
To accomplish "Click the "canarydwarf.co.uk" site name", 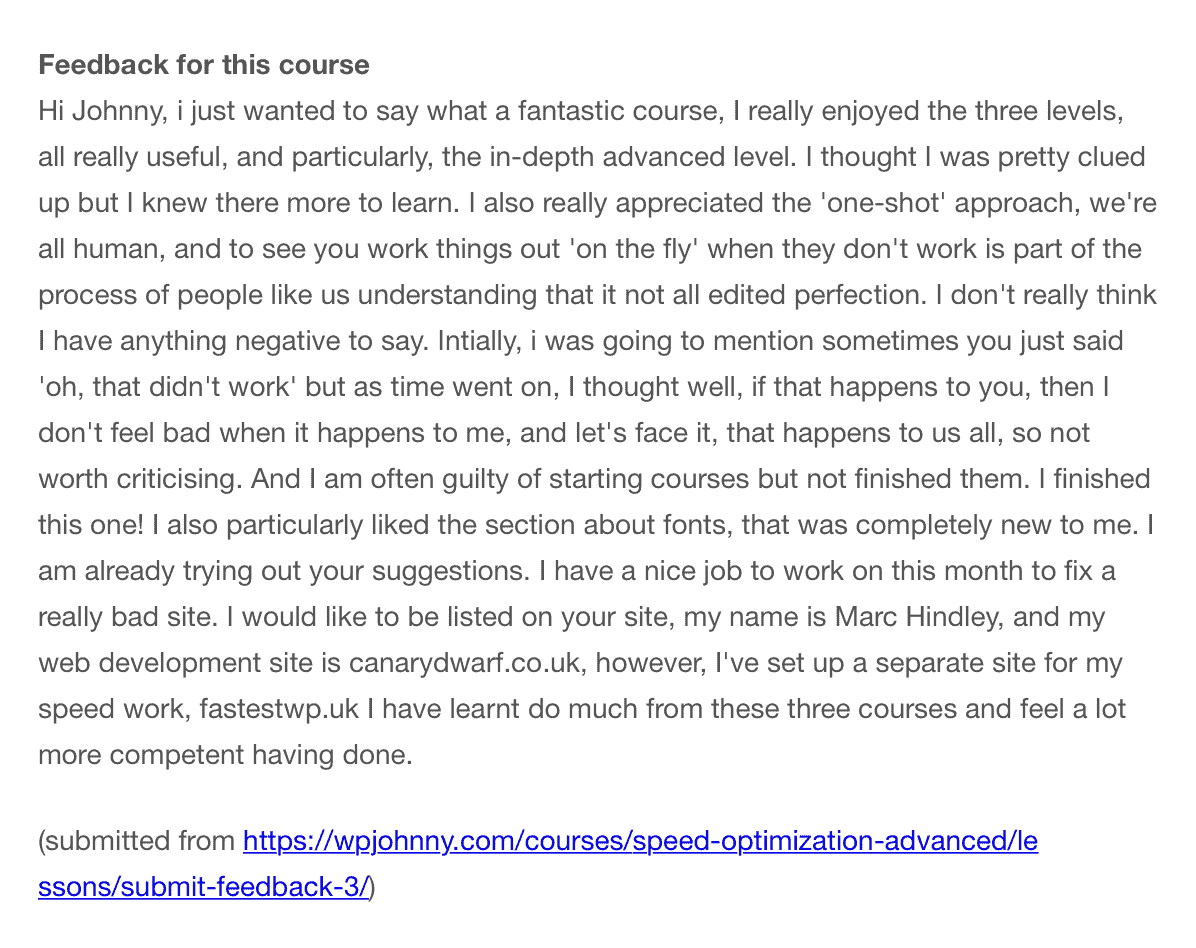I will (464, 663).
